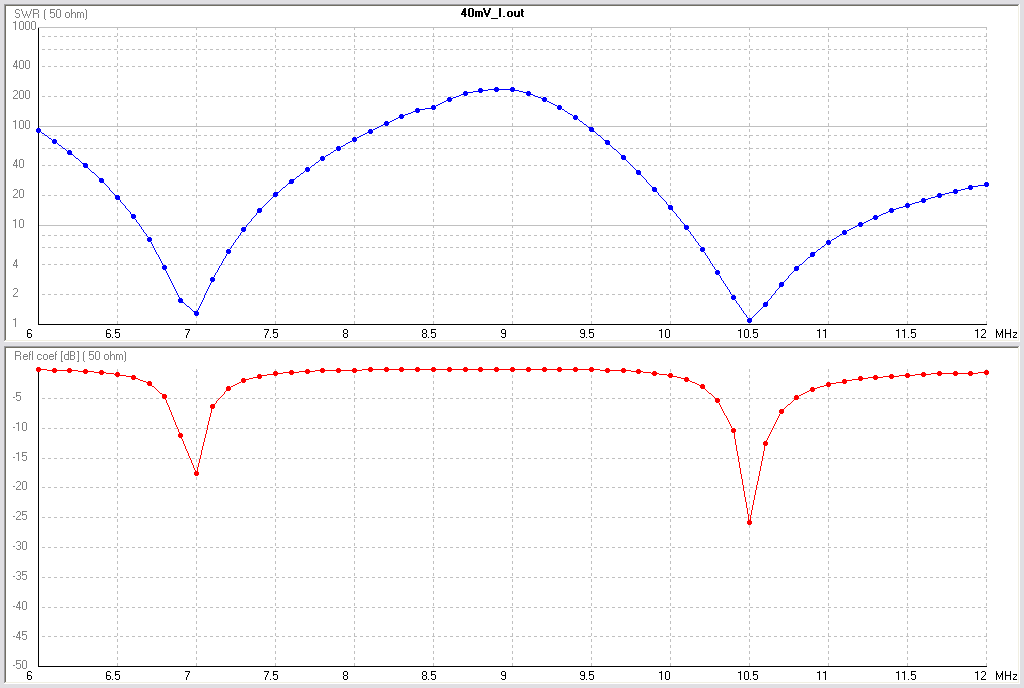This screenshot has width=1024, height=688.
Task: Click the MHz unit label of SWR chart
Action: 1007,332
